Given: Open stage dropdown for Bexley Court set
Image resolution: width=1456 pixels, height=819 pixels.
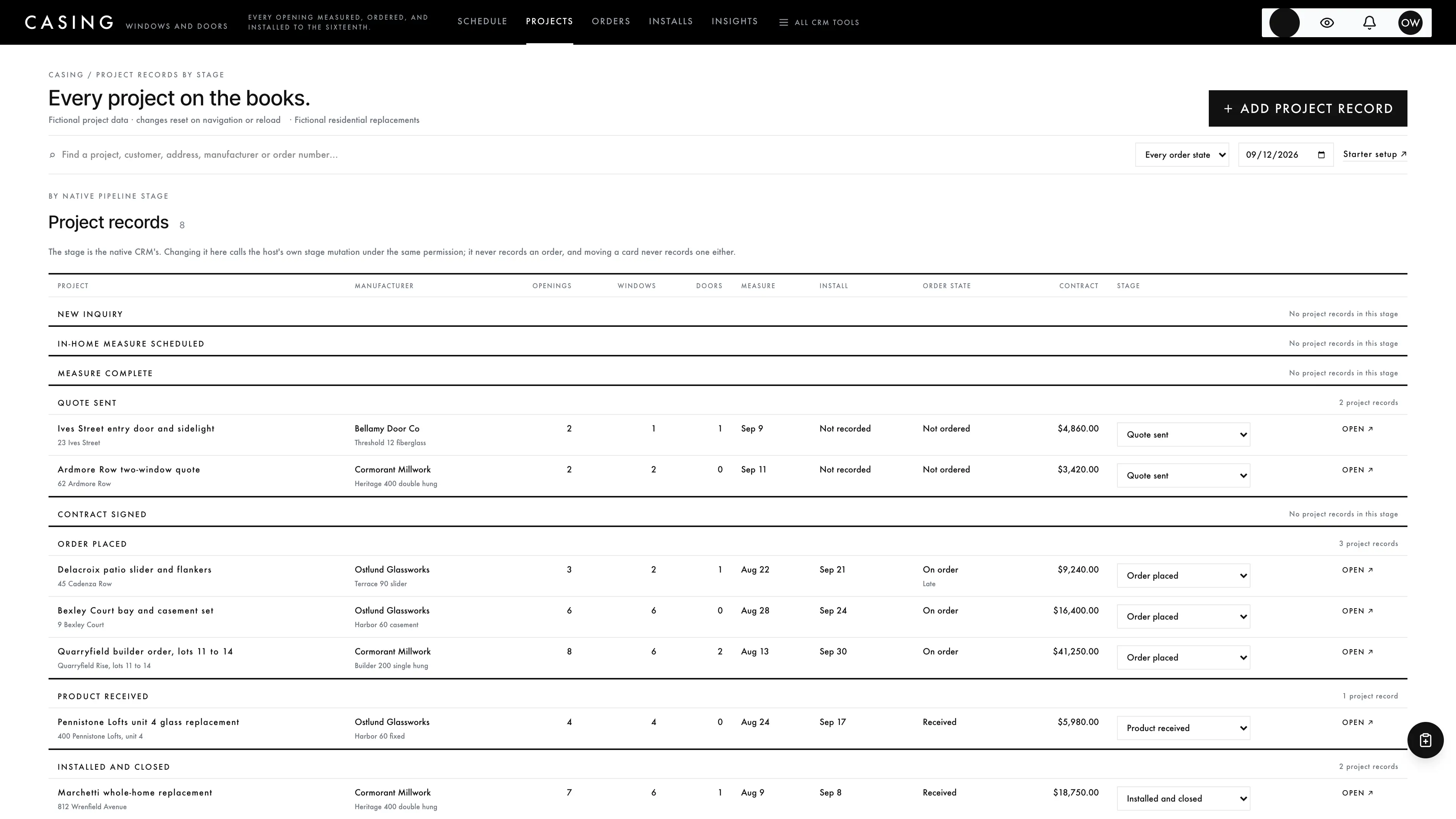Looking at the screenshot, I should tap(1183, 617).
